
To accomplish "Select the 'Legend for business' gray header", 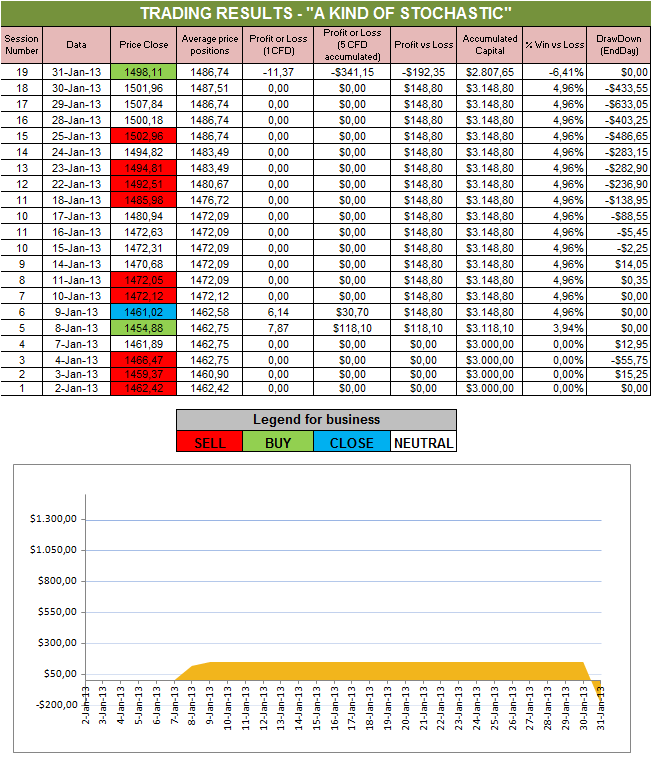I will click(316, 420).
